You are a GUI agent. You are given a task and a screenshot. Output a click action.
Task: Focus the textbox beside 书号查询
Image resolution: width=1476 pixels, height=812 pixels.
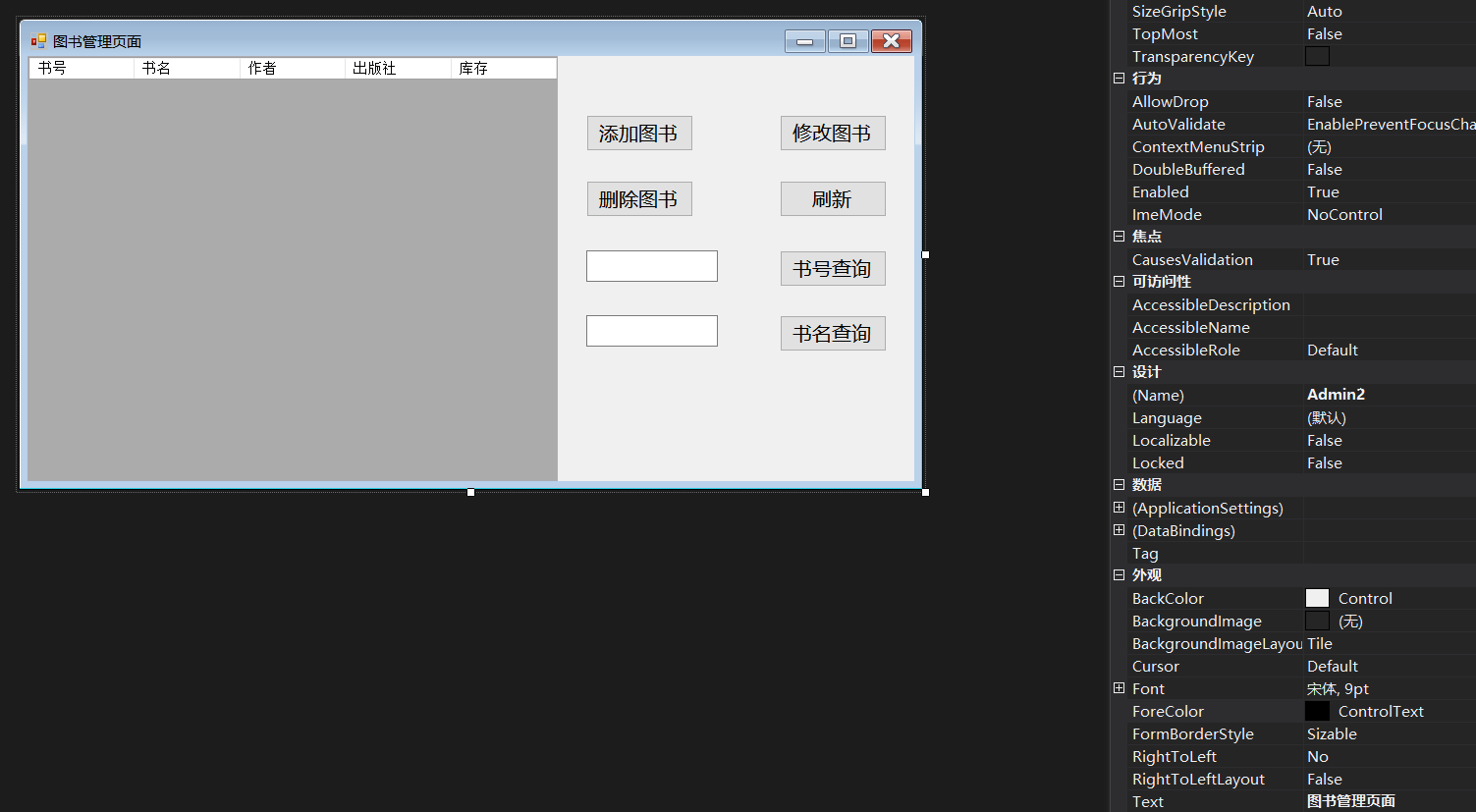[x=652, y=266]
